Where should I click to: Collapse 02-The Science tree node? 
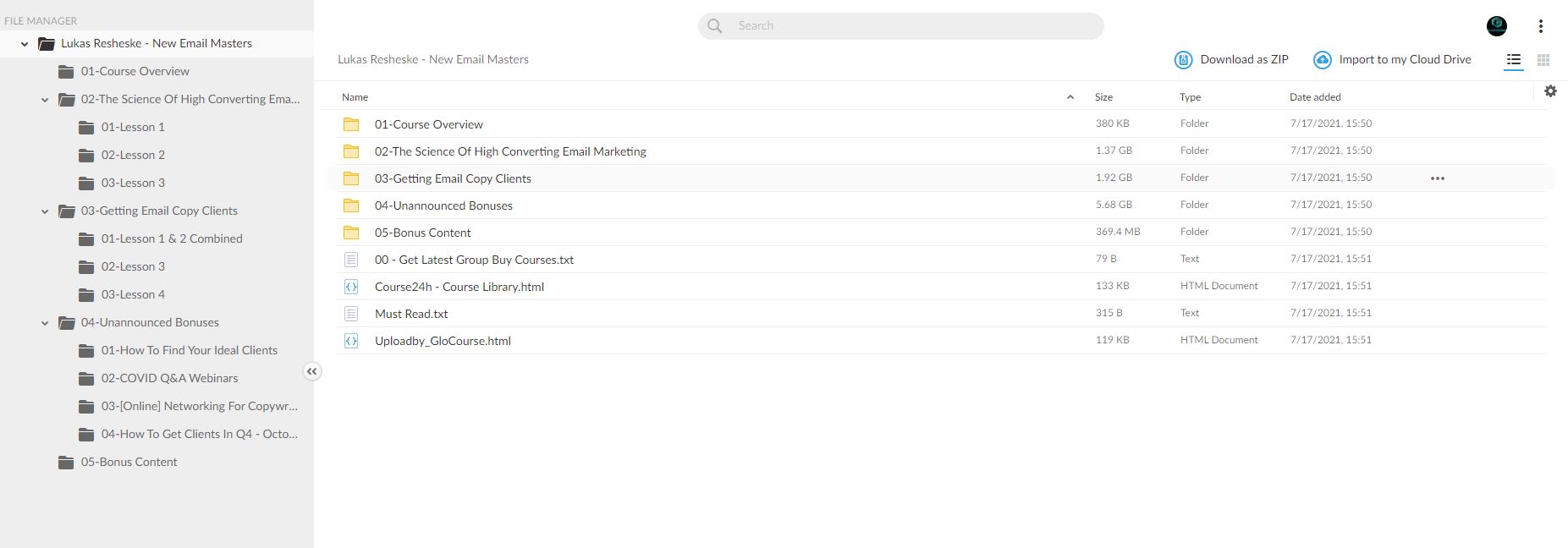coord(45,100)
